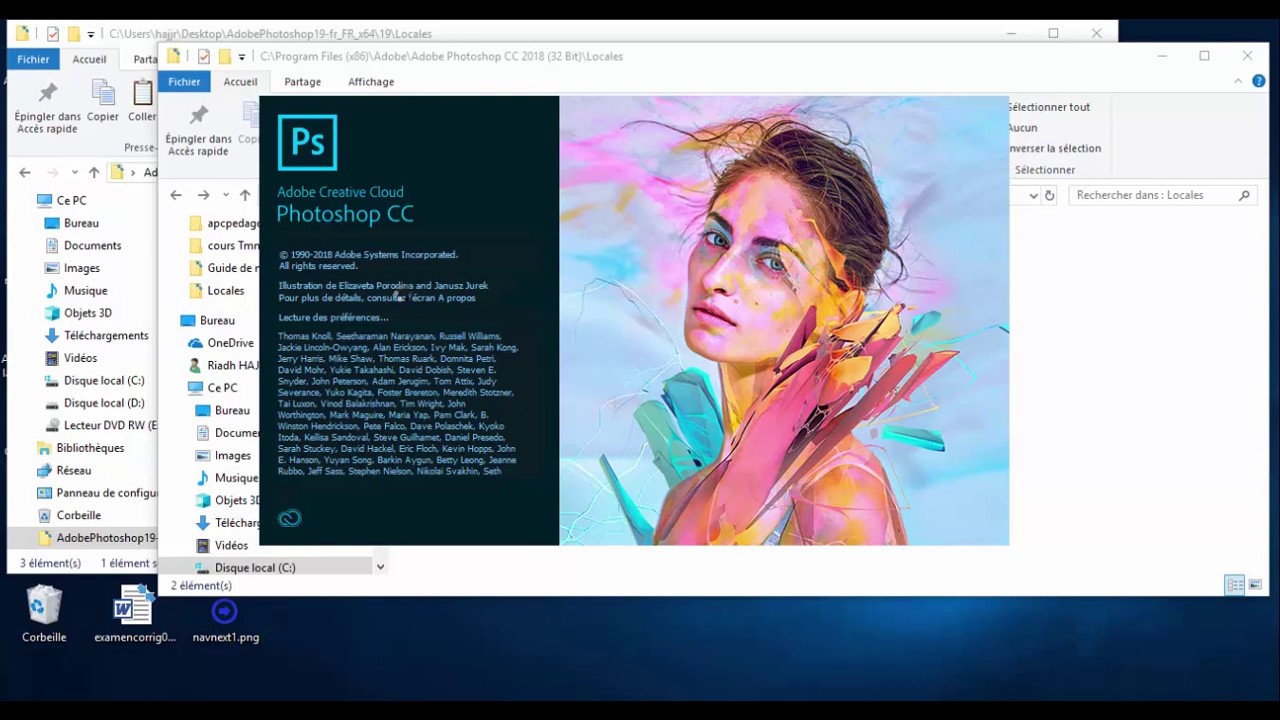The width and height of the screenshot is (1280, 720).
Task: Open the recent locations dropdown in the back window
Action: pyautogui.click(x=74, y=172)
